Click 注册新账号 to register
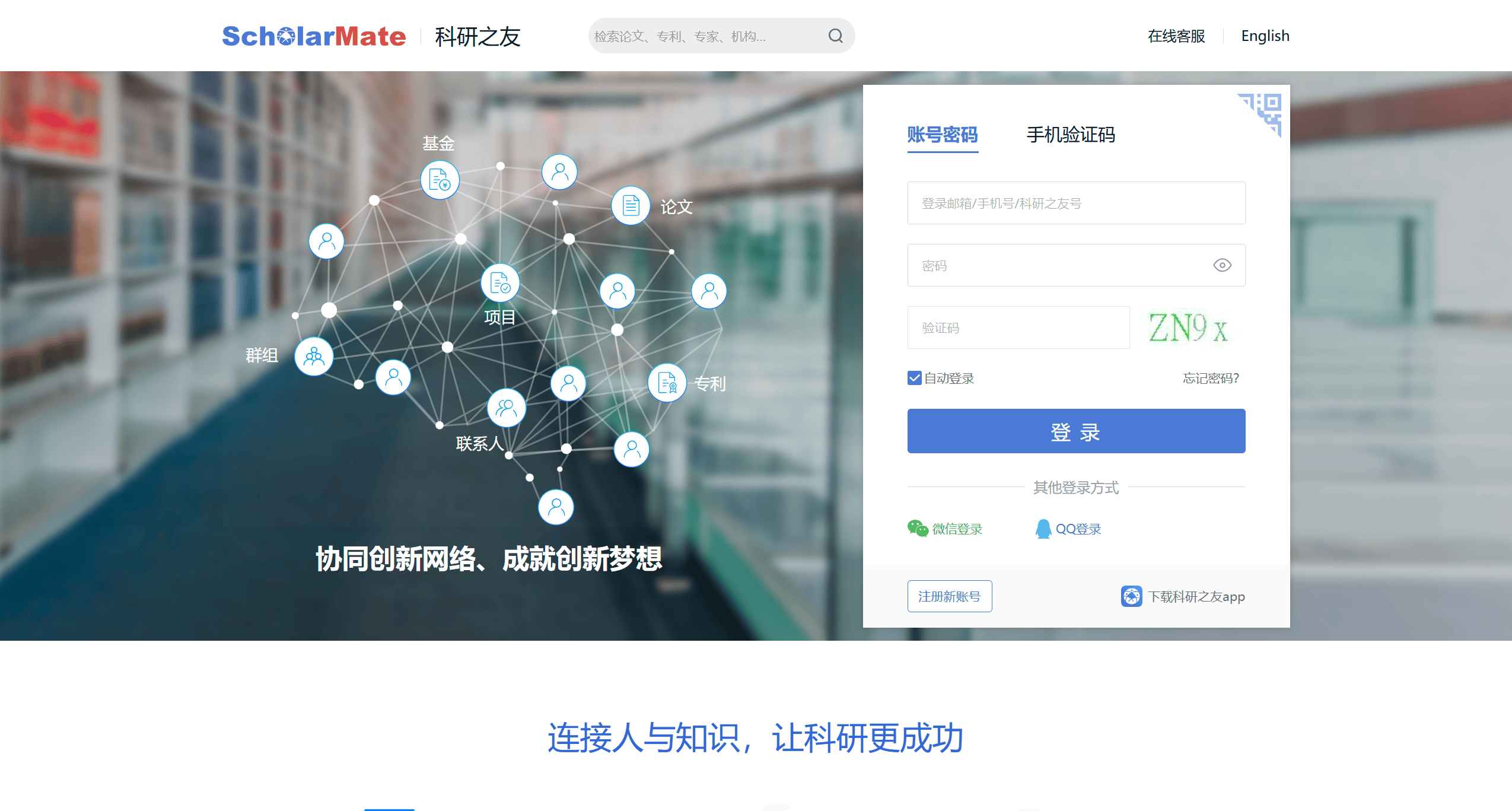 point(950,596)
